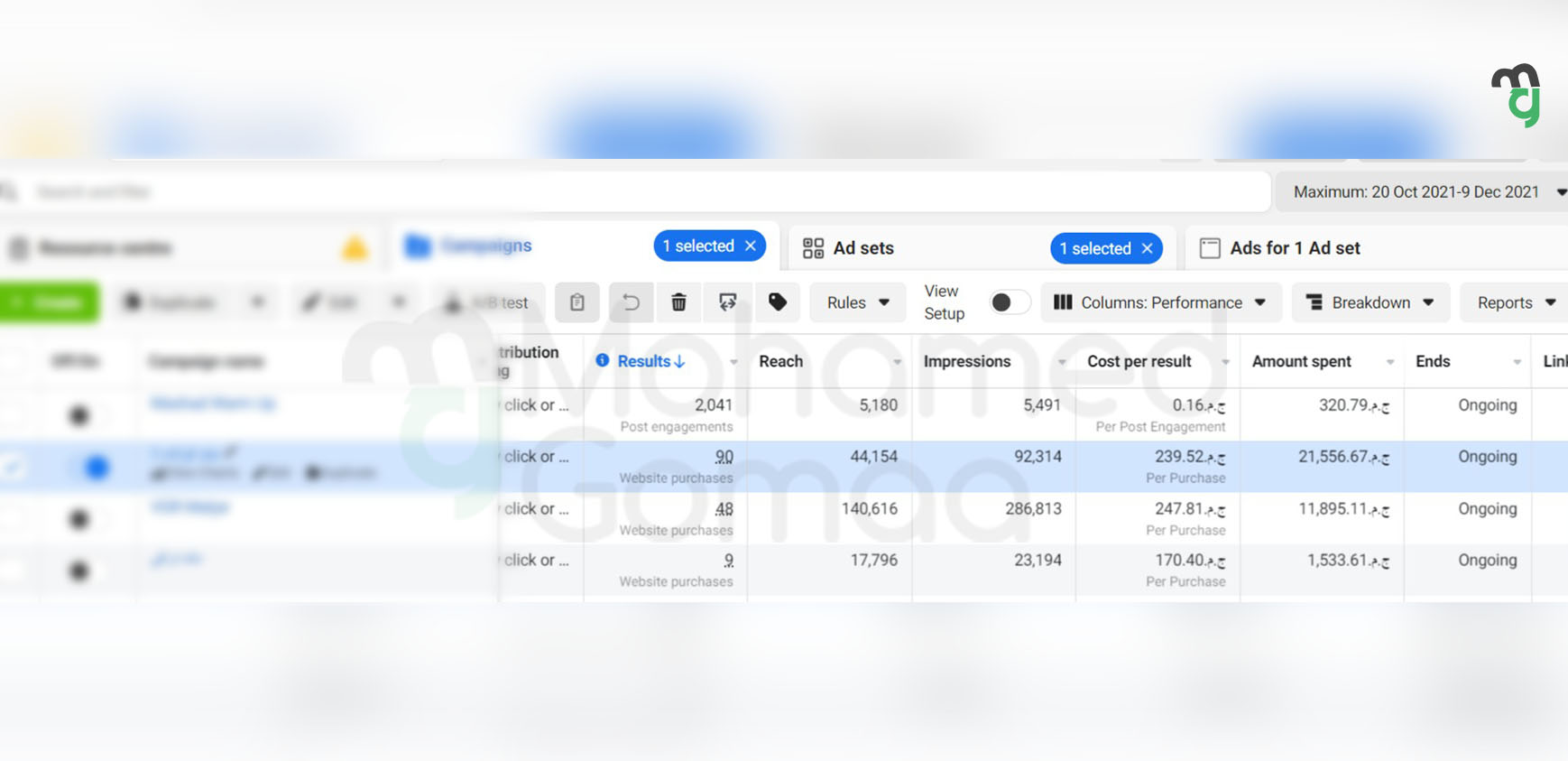Switch to the Ad sets tab
Image resolution: width=1568 pixels, height=761 pixels.
982,248
